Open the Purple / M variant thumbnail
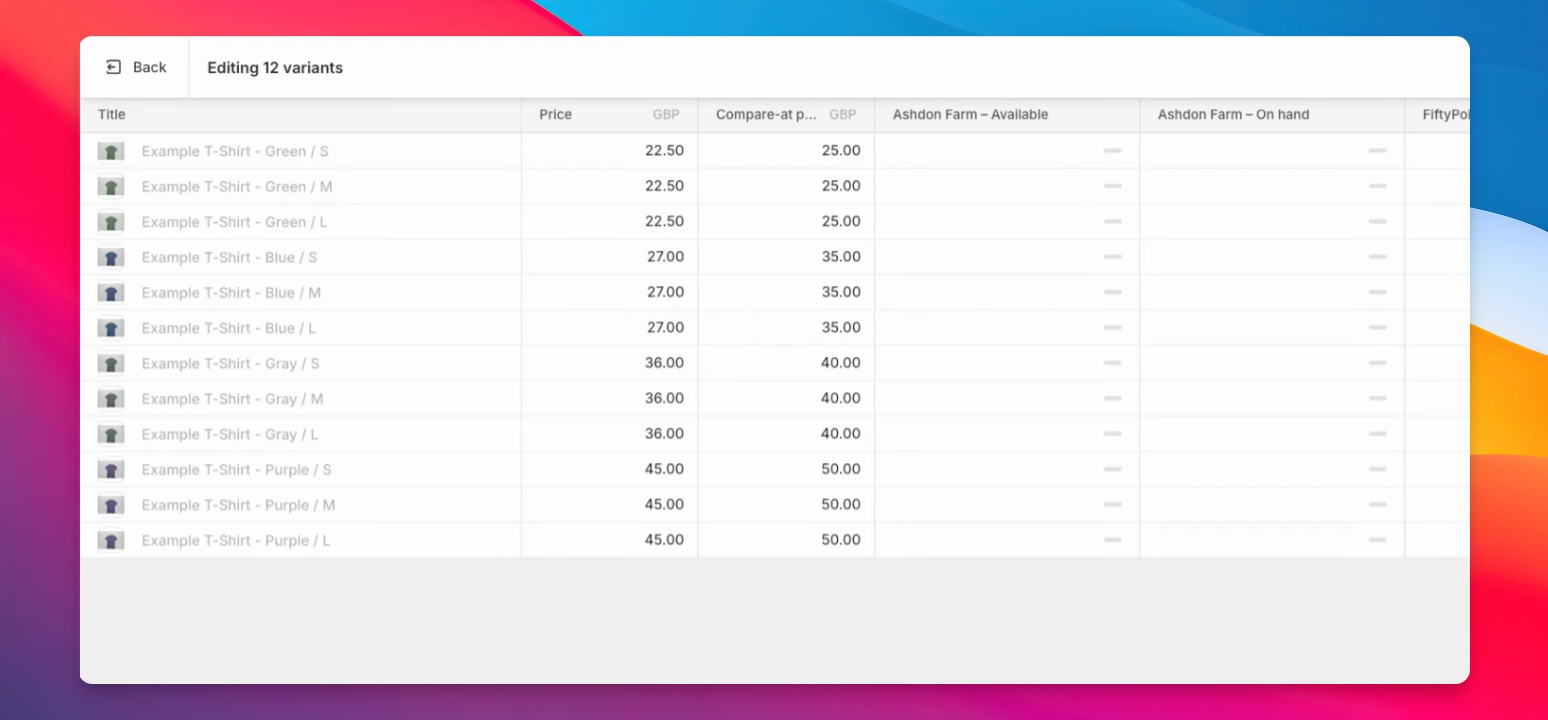 111,505
